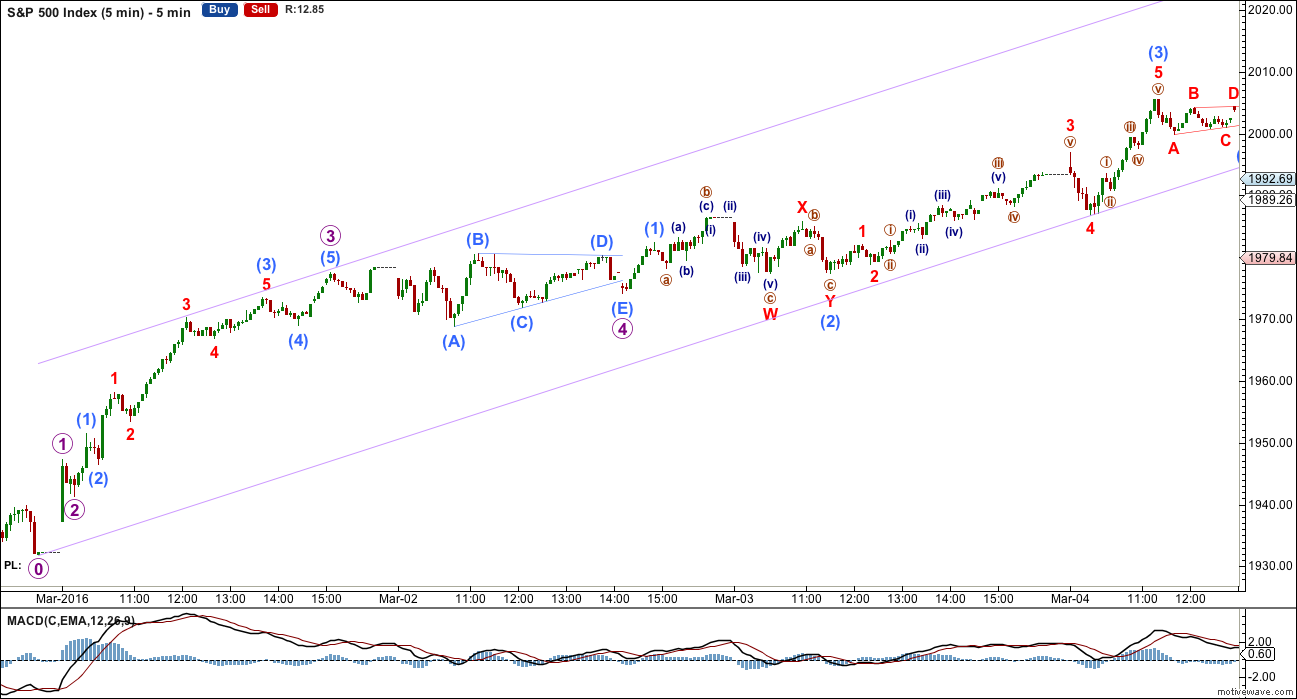The height and width of the screenshot is (699, 1297).
Task: Click the PL: label at bottom left
Action: pos(12,565)
